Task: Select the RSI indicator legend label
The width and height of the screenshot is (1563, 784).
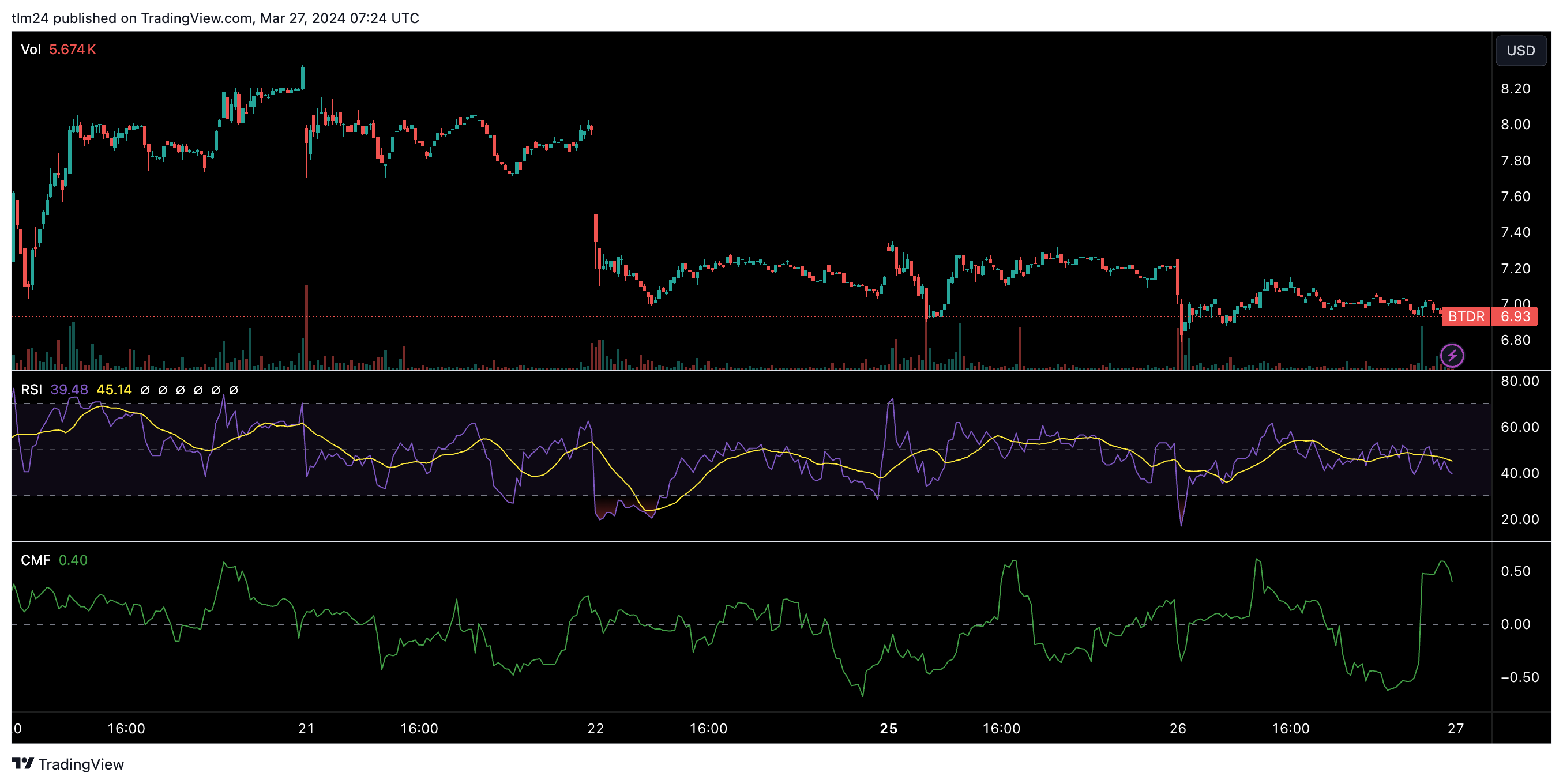Action: pos(31,389)
